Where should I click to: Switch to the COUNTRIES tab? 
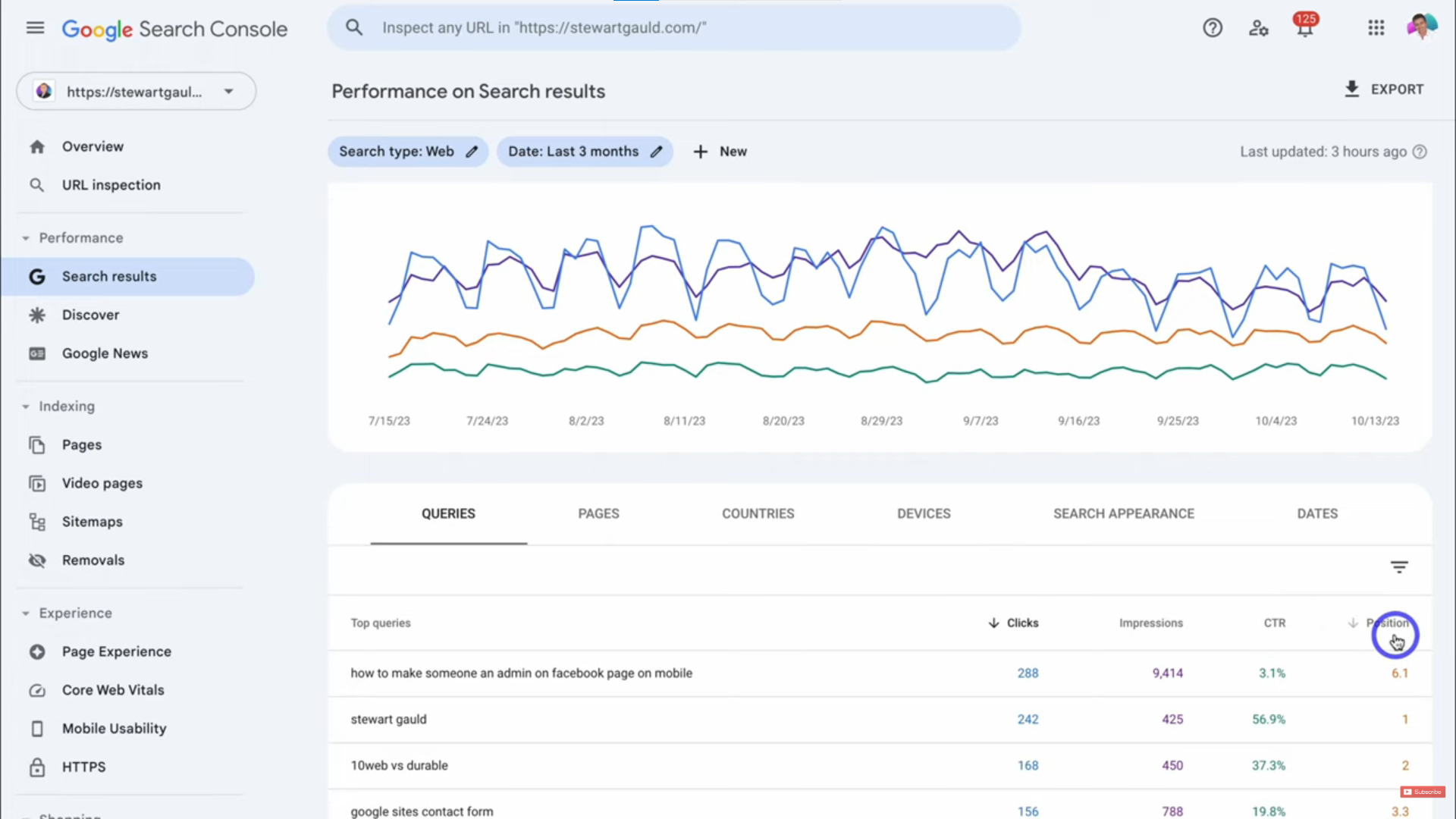click(x=758, y=513)
